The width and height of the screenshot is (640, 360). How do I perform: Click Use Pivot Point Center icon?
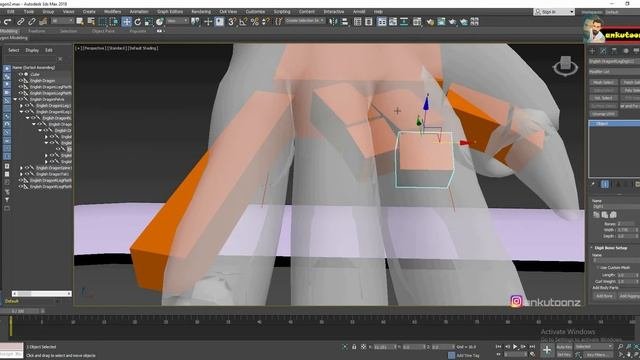(196, 22)
